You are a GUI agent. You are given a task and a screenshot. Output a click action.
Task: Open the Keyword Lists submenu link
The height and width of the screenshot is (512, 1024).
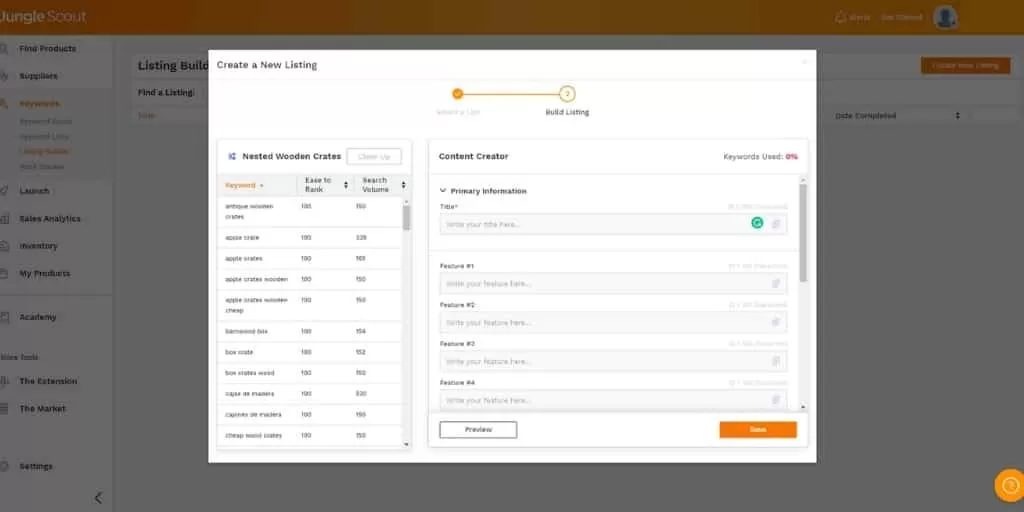43,136
